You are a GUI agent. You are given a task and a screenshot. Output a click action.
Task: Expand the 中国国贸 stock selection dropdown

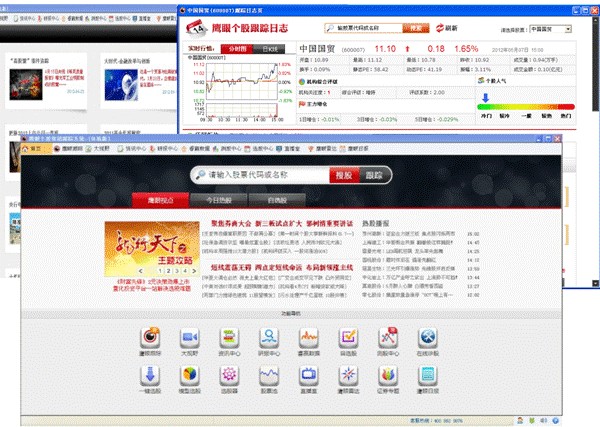pos(552,30)
